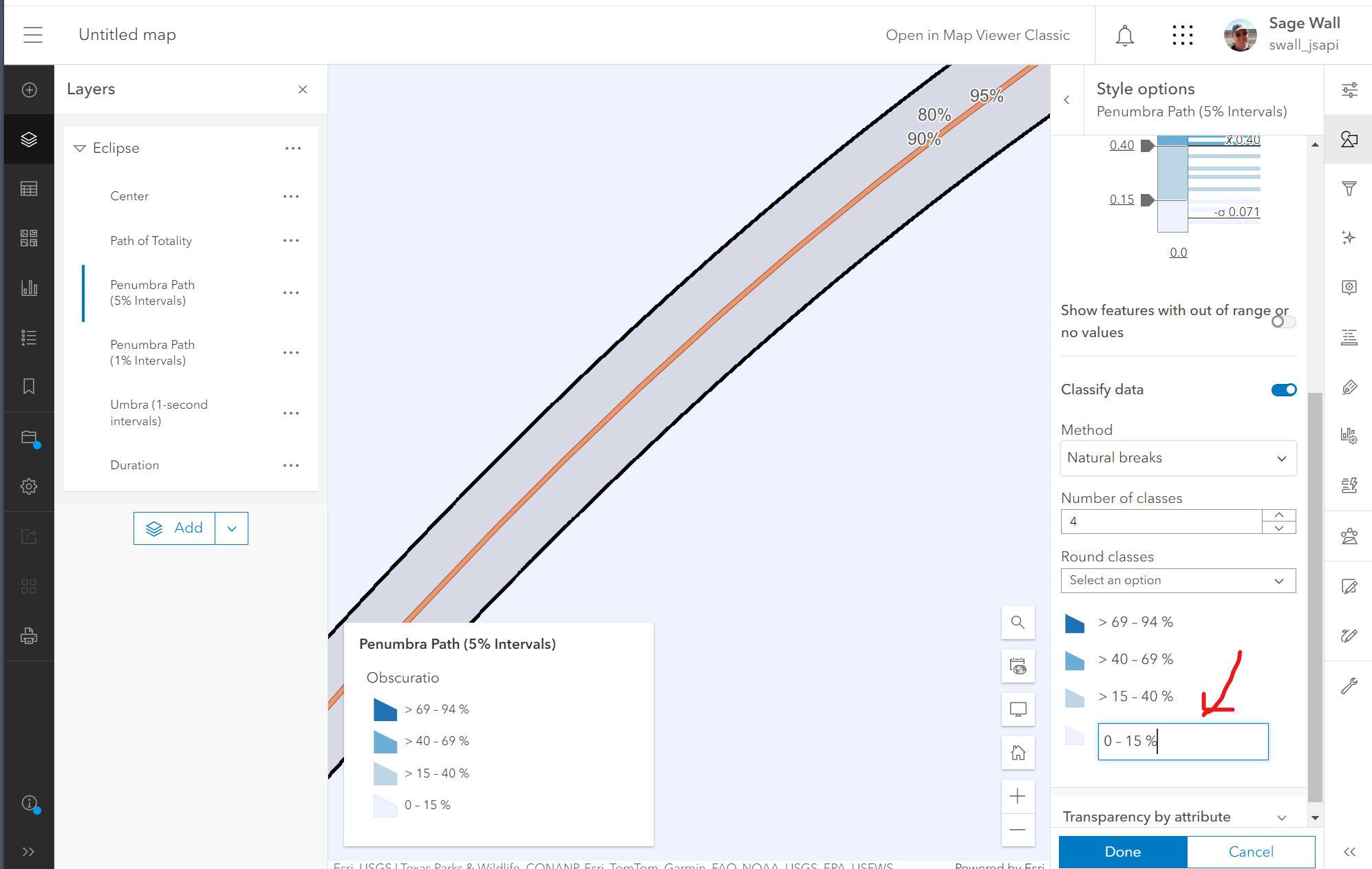Open pop-up configuration settings
Screen dimensions: 1372x869
pos(1349,288)
